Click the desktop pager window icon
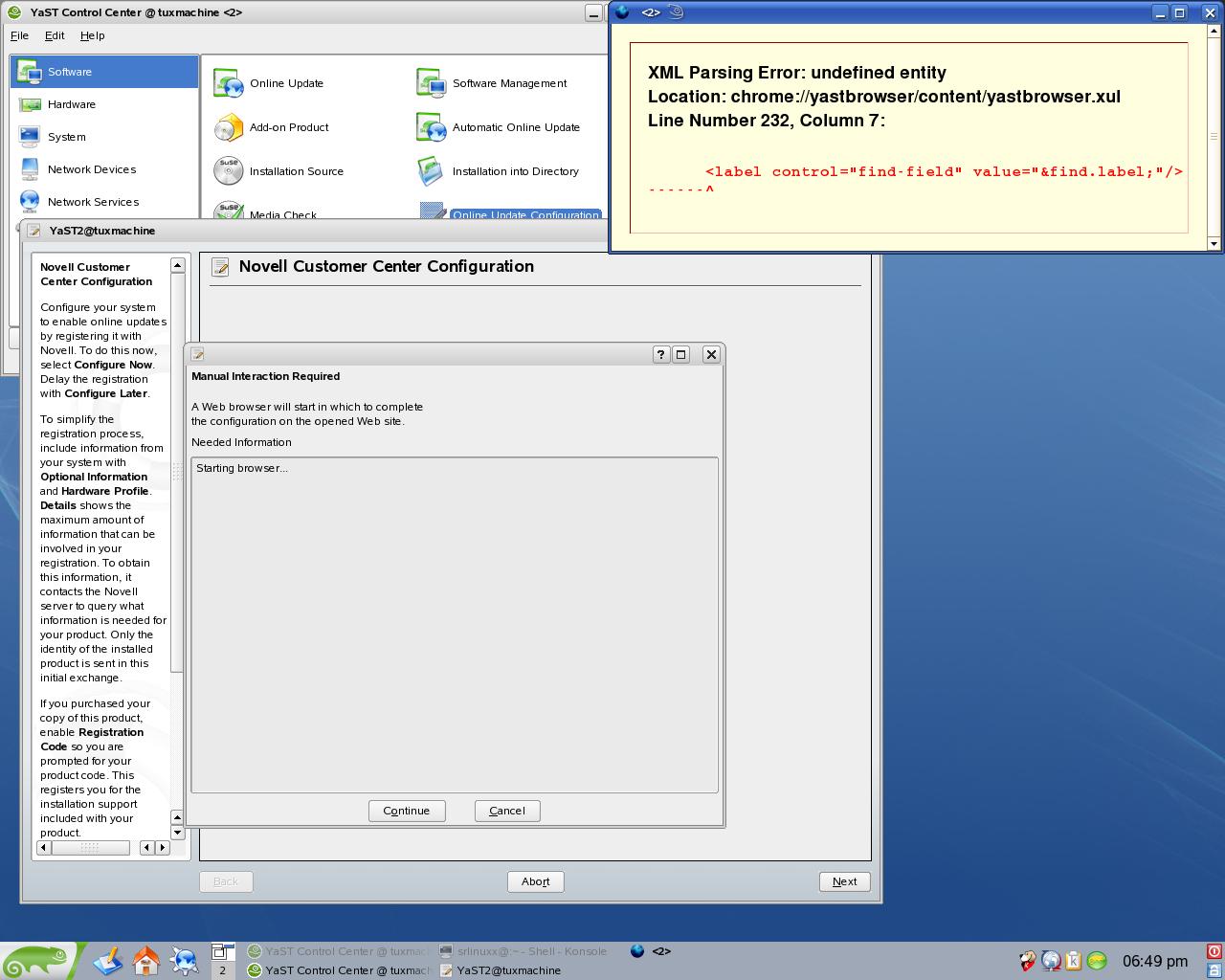 [x=222, y=951]
